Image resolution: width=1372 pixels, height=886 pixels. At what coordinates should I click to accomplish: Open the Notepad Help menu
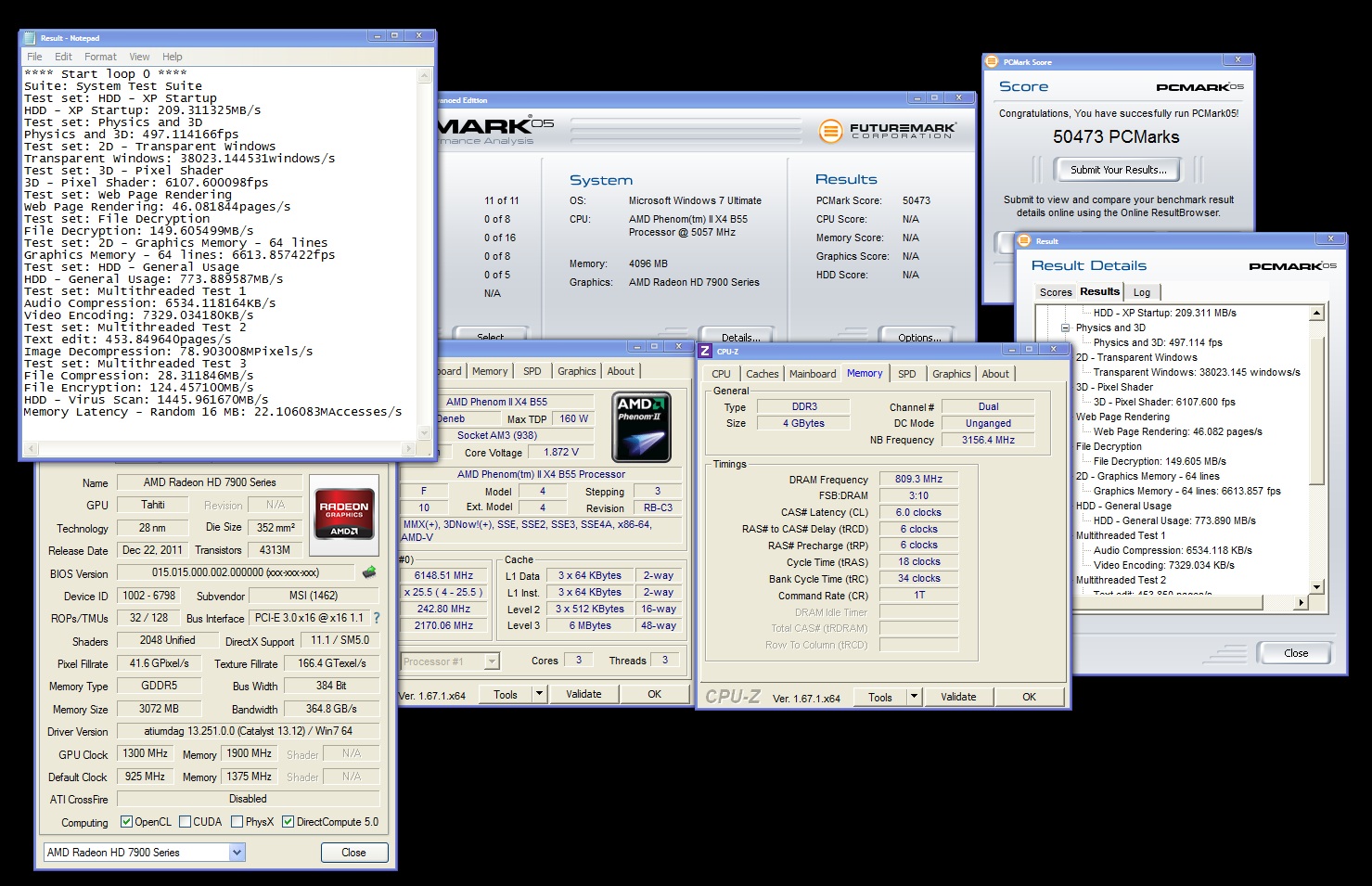(x=173, y=57)
